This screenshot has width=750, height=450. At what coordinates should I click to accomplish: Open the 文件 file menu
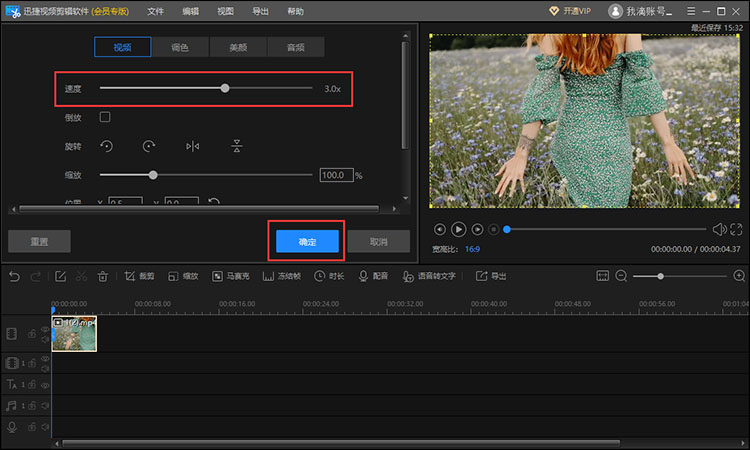155,11
